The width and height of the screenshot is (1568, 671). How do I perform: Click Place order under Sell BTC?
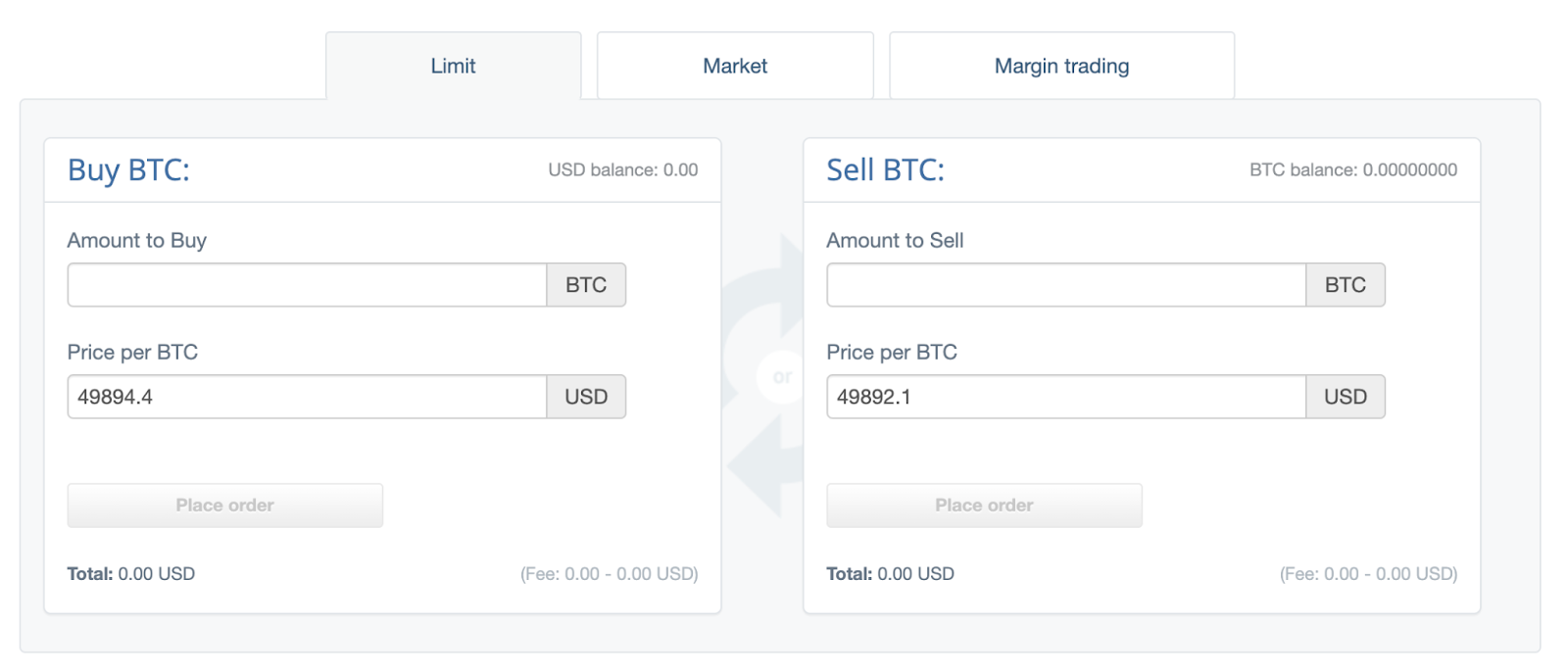coord(985,505)
